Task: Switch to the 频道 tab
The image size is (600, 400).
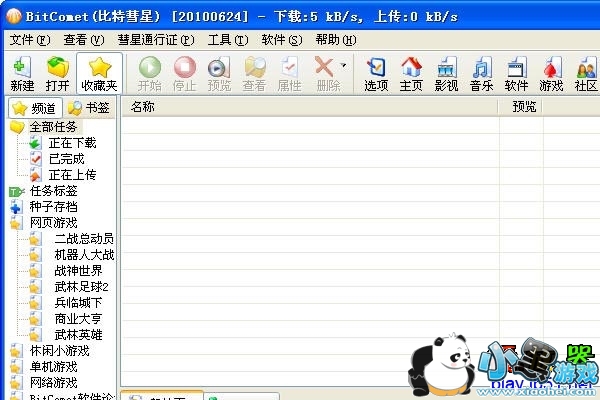Action: pyautogui.click(x=35, y=108)
